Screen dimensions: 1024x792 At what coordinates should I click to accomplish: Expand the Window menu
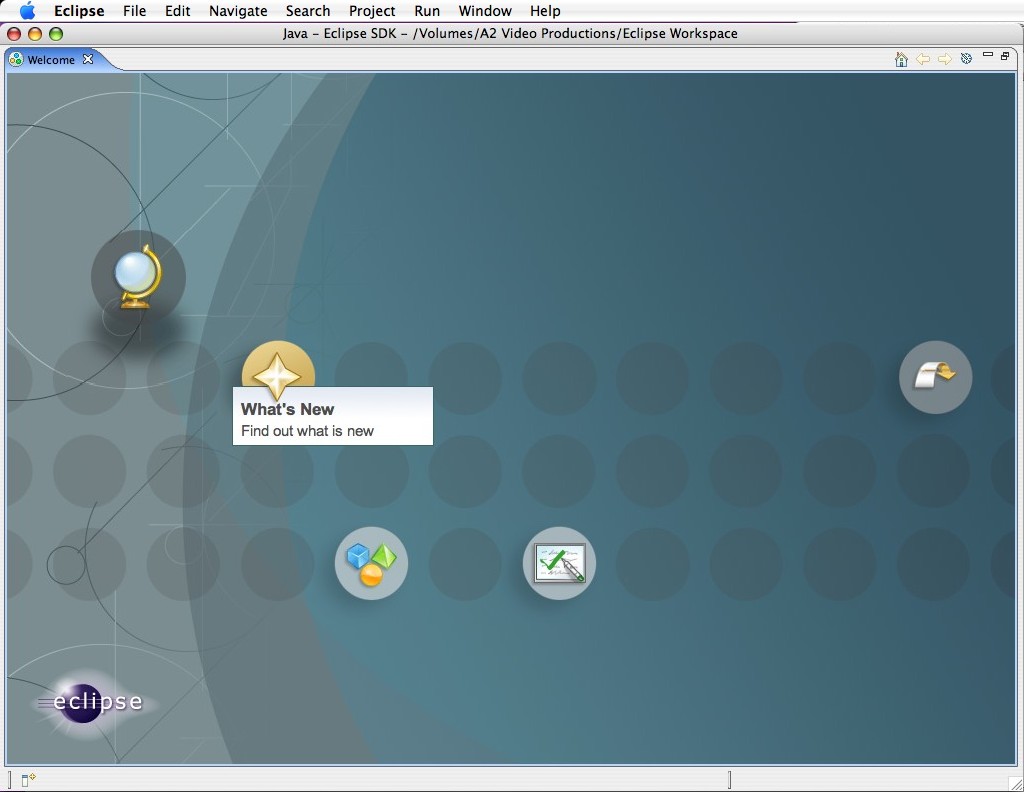[x=484, y=11]
